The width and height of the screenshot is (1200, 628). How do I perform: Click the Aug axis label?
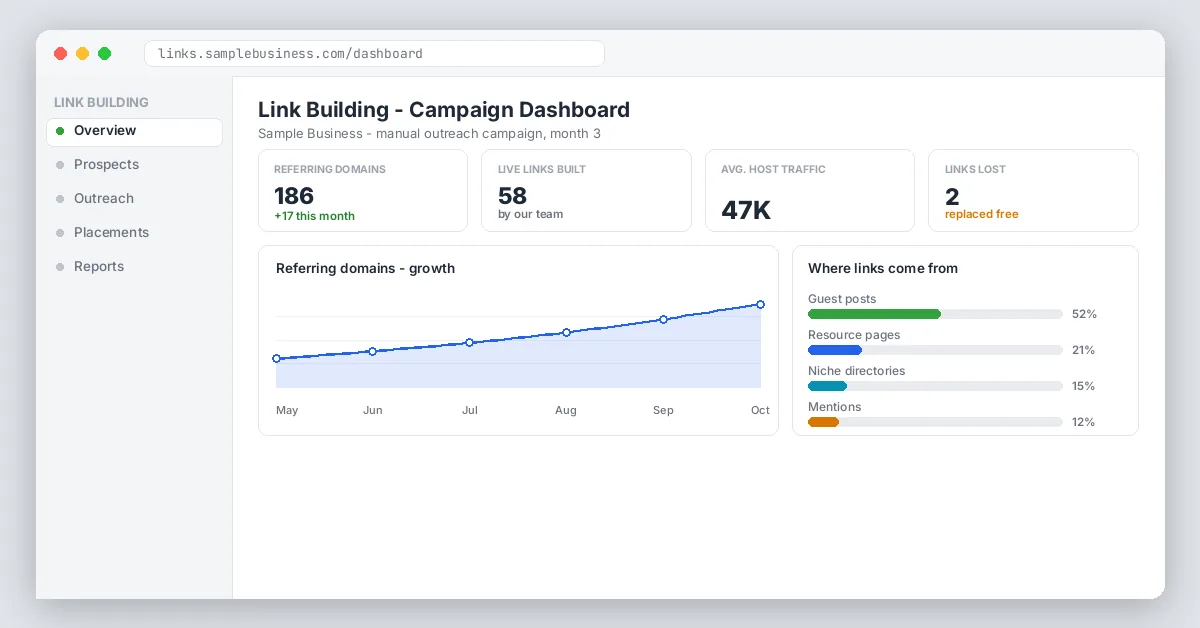tap(566, 410)
